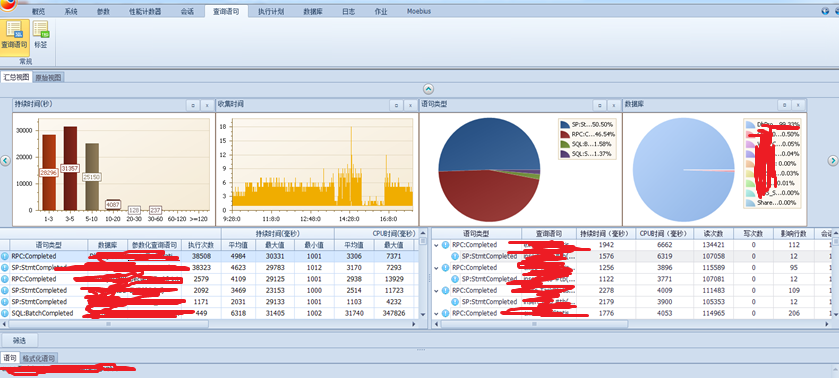Open the 性能计数器 tab
Screen dimensions: 839x378
[x=145, y=11]
